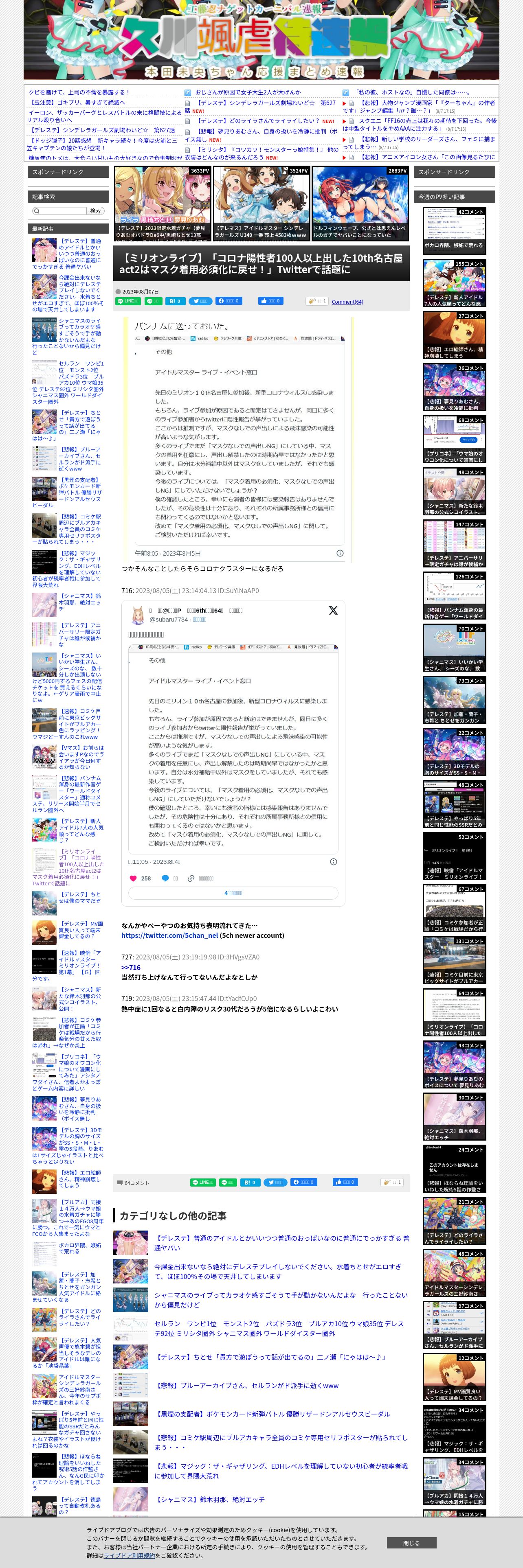
Task: Click the bottom Facebook share button
Action: [x=303, y=1182]
